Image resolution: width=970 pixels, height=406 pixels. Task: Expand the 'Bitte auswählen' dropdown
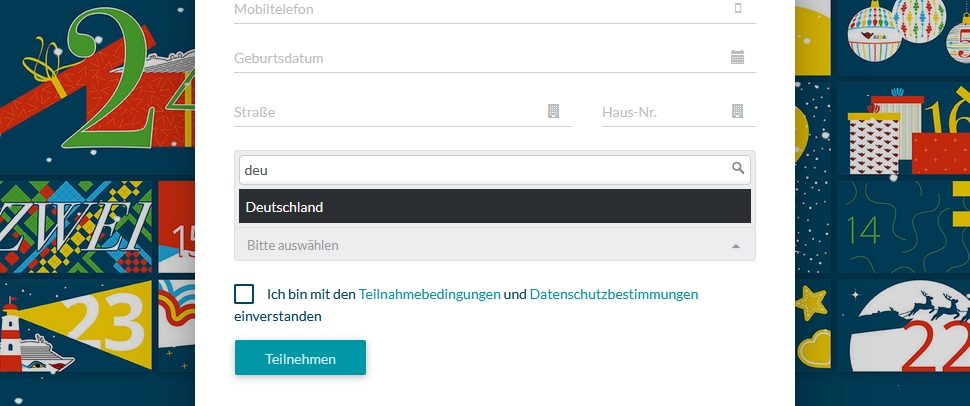pyautogui.click(x=480, y=245)
